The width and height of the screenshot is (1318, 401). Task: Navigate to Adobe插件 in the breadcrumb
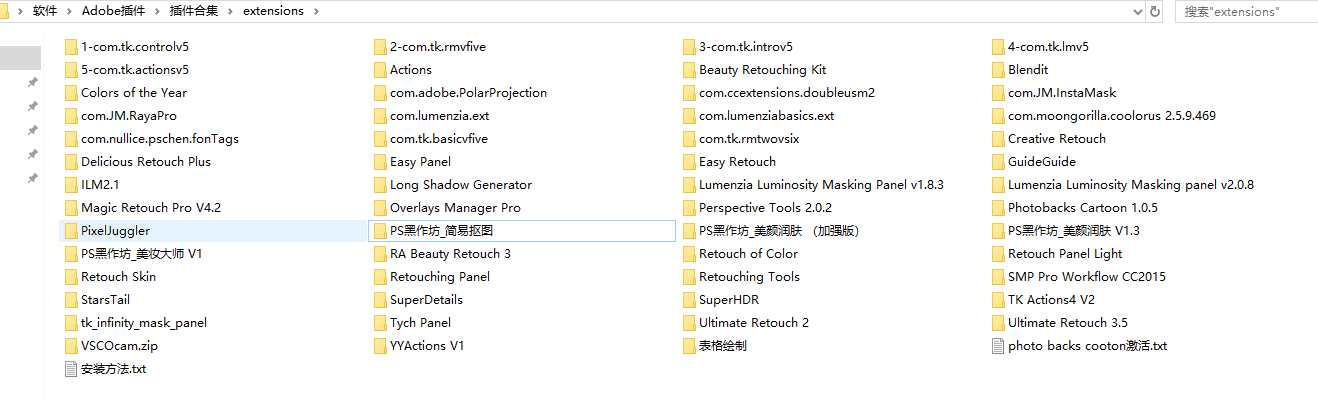click(x=114, y=11)
